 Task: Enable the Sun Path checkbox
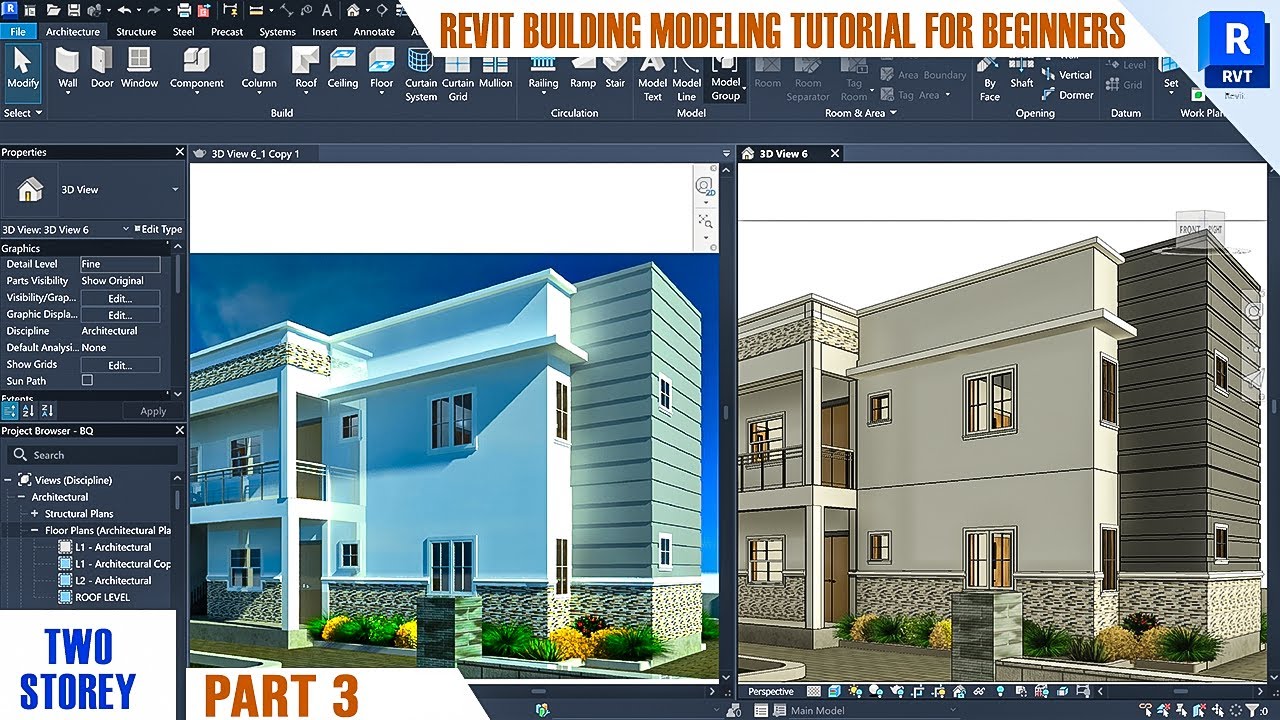click(x=87, y=381)
